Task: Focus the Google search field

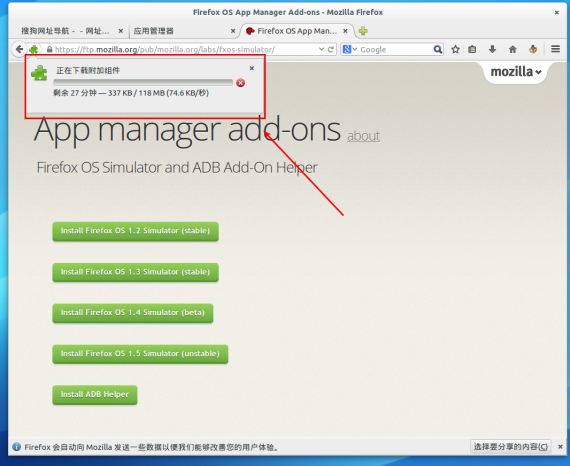Action: pyautogui.click(x=396, y=49)
